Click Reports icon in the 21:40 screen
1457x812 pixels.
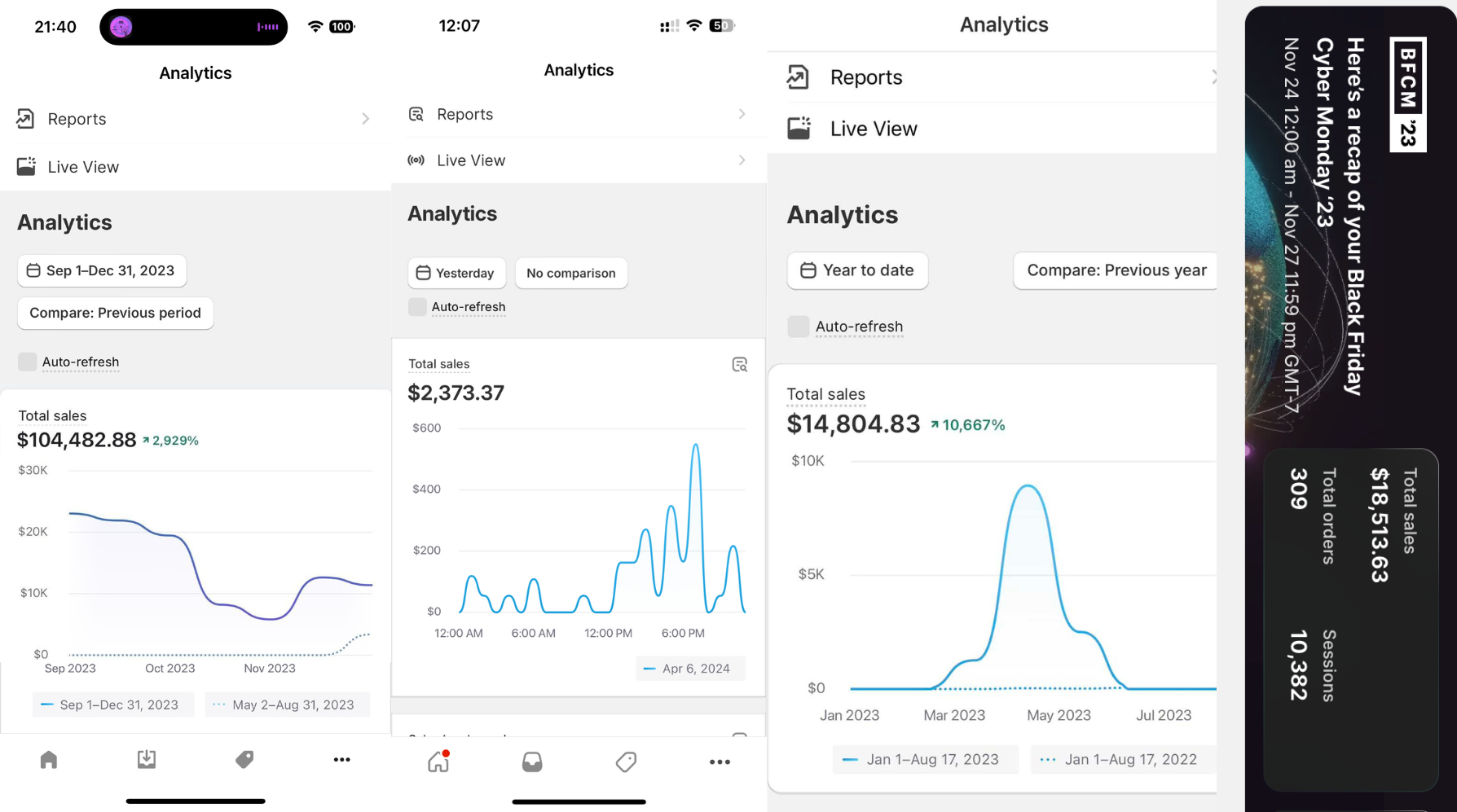click(x=25, y=119)
